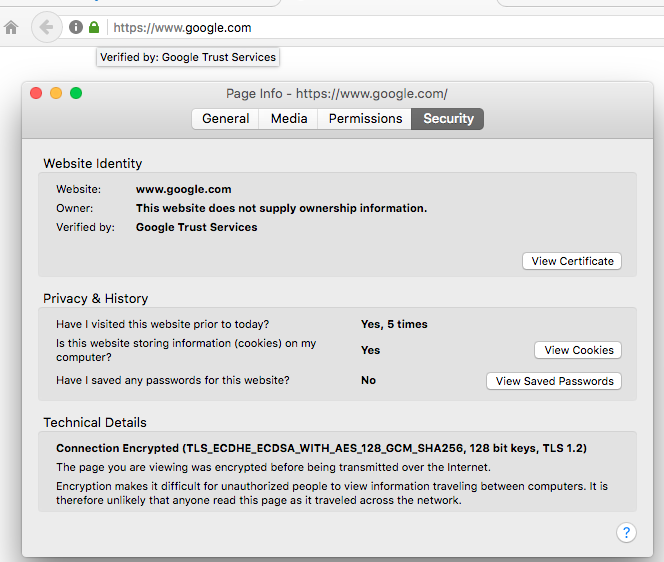
Task: Minimize Page Info window using yellow button
Action: pos(56,93)
